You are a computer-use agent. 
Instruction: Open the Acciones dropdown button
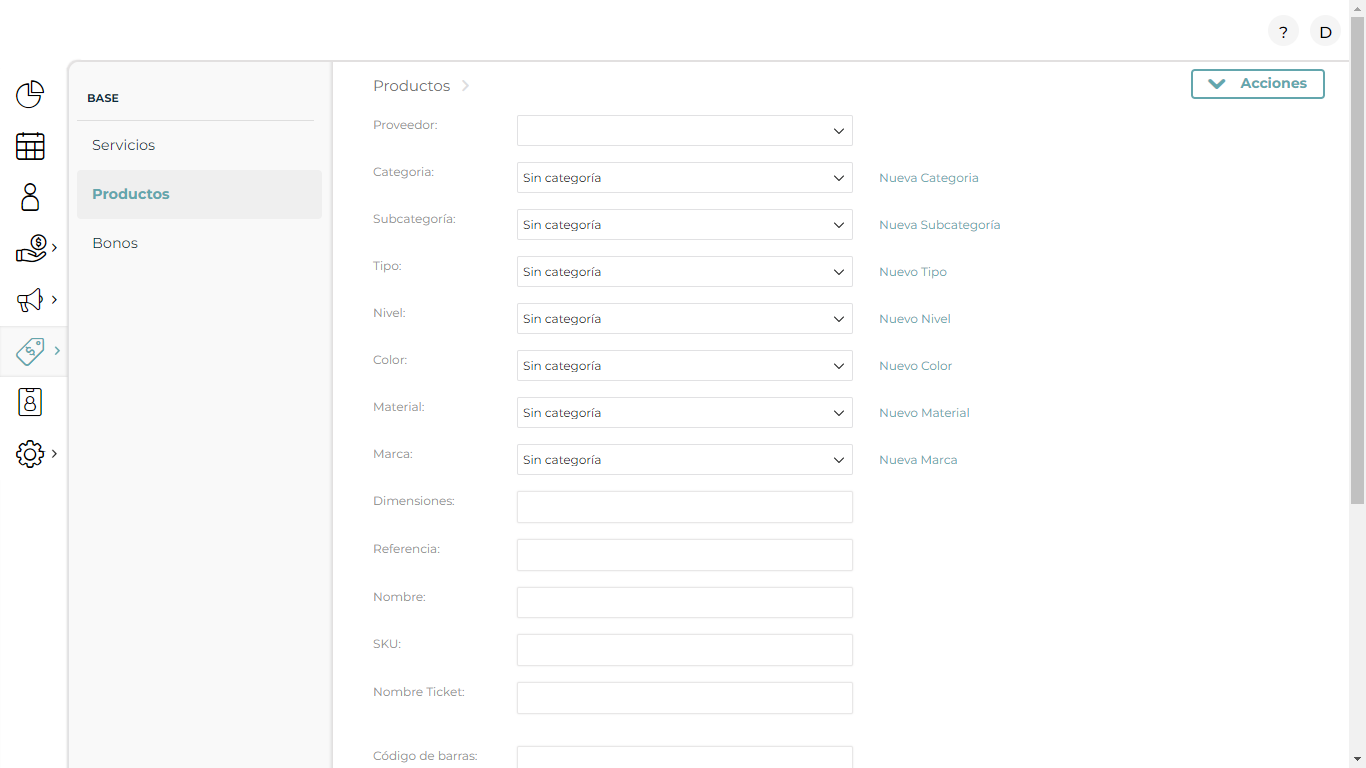point(1257,84)
